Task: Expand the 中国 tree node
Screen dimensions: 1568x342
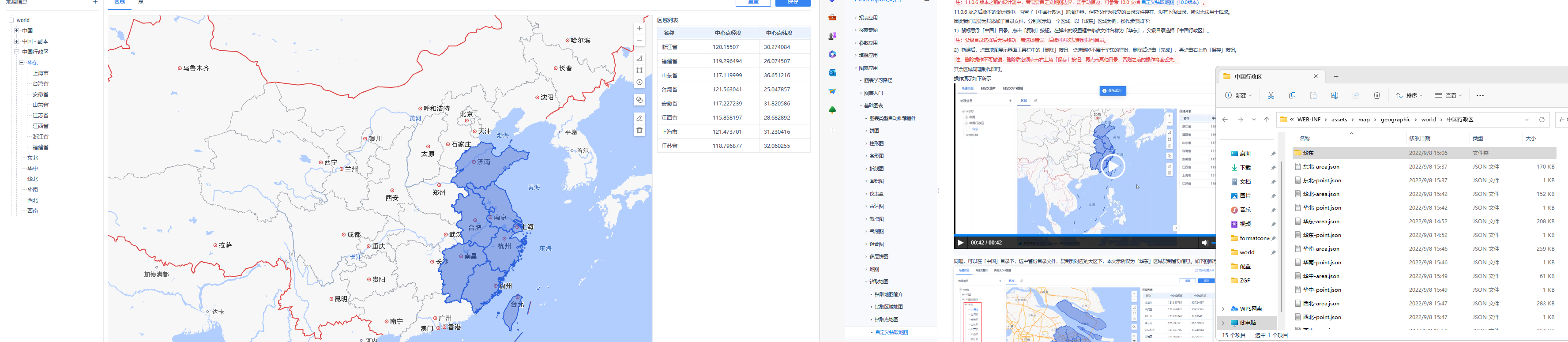Action: [16, 30]
